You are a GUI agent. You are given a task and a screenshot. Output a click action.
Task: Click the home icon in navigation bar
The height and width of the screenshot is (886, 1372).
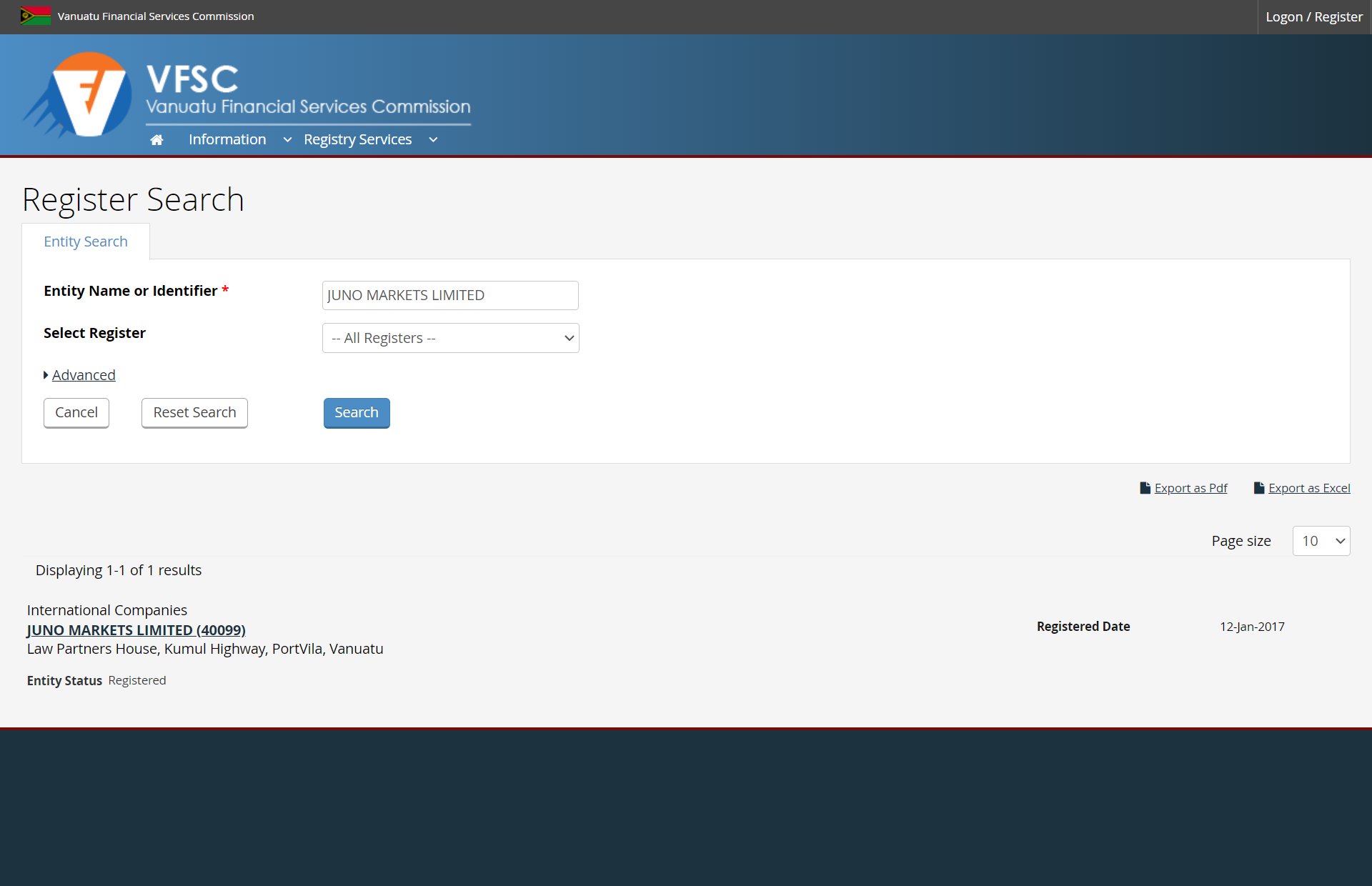click(156, 140)
